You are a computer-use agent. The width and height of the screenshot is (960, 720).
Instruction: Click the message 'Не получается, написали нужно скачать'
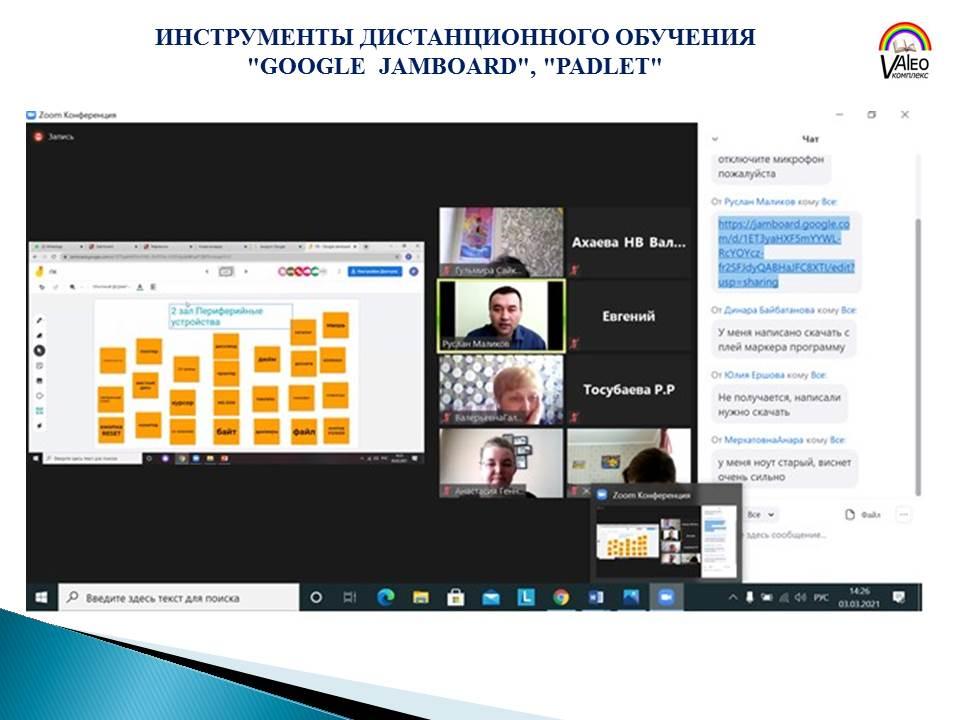[779, 405]
